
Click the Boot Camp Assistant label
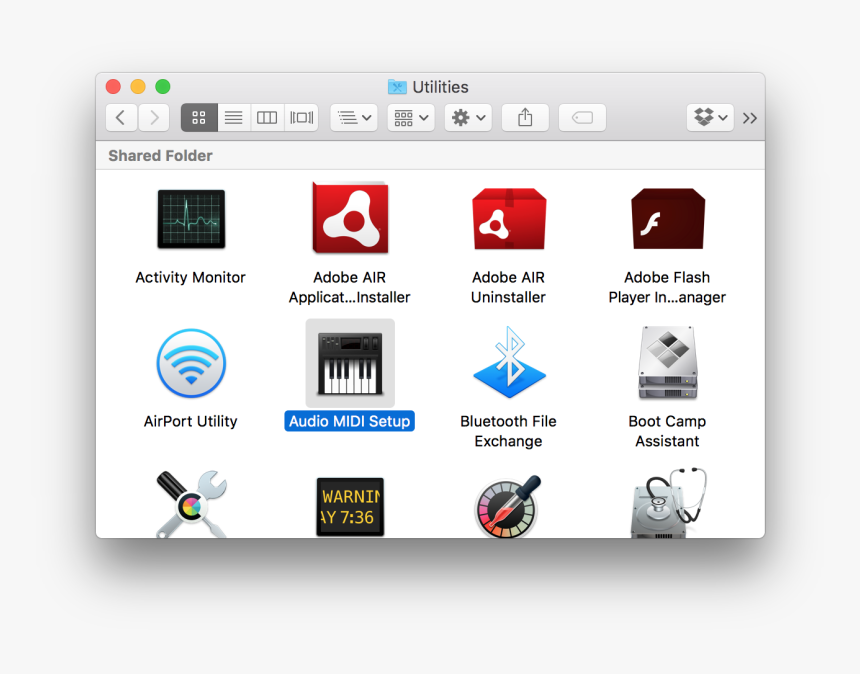(667, 431)
